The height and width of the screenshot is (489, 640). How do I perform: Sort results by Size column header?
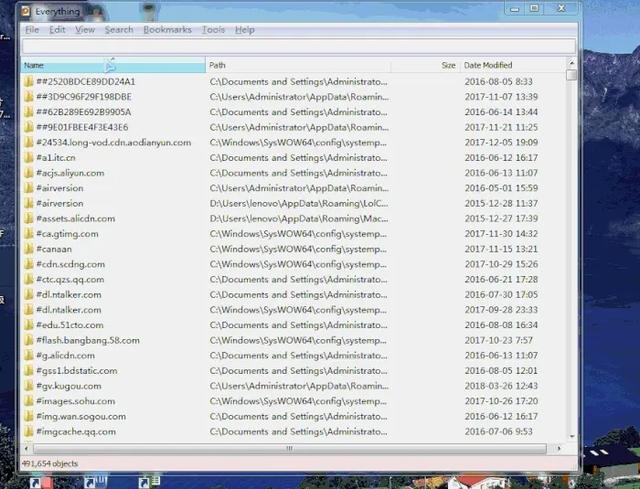pyautogui.click(x=425, y=65)
